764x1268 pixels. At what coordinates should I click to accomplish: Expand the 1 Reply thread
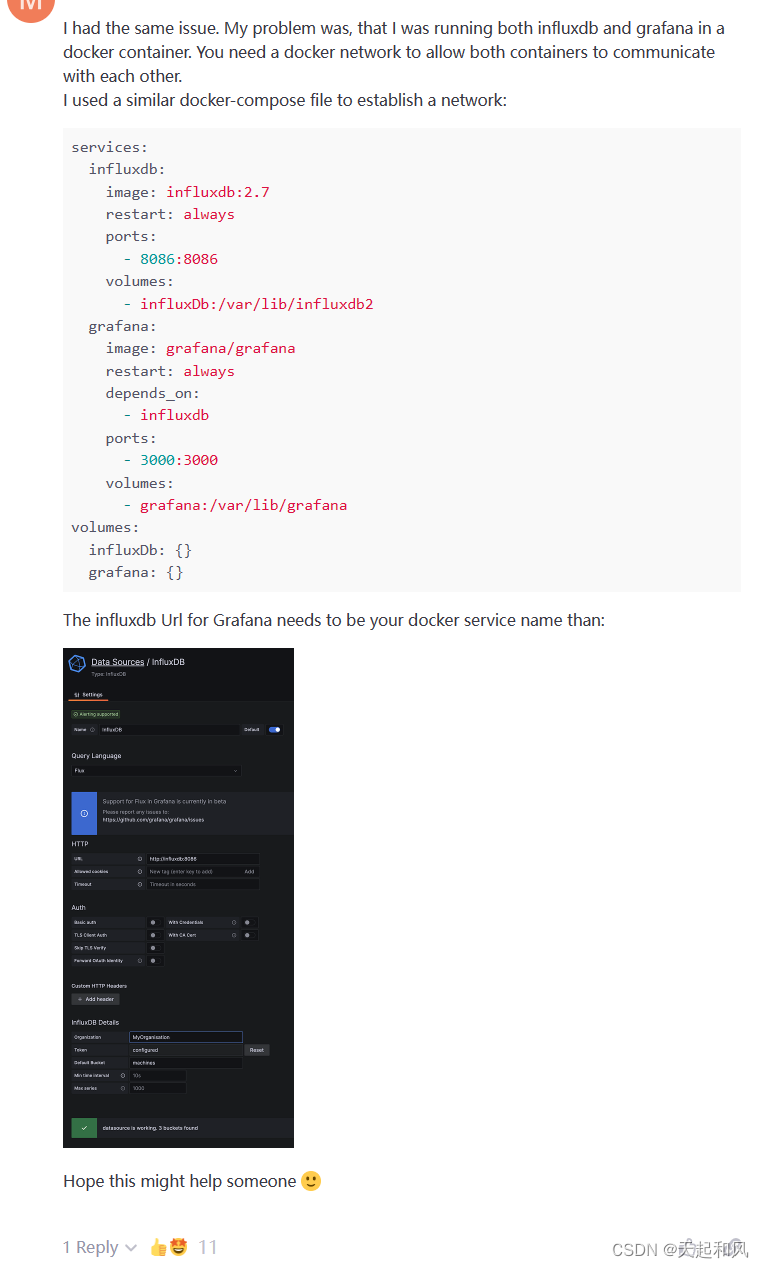[x=100, y=1247]
